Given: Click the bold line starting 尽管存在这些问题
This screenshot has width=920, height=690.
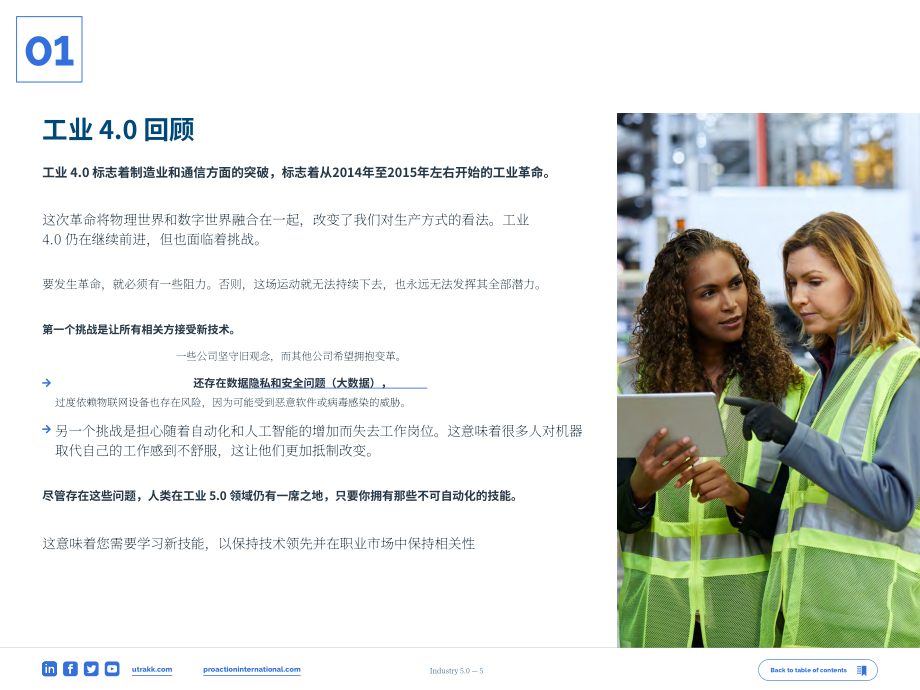Looking at the screenshot, I should (x=280, y=496).
